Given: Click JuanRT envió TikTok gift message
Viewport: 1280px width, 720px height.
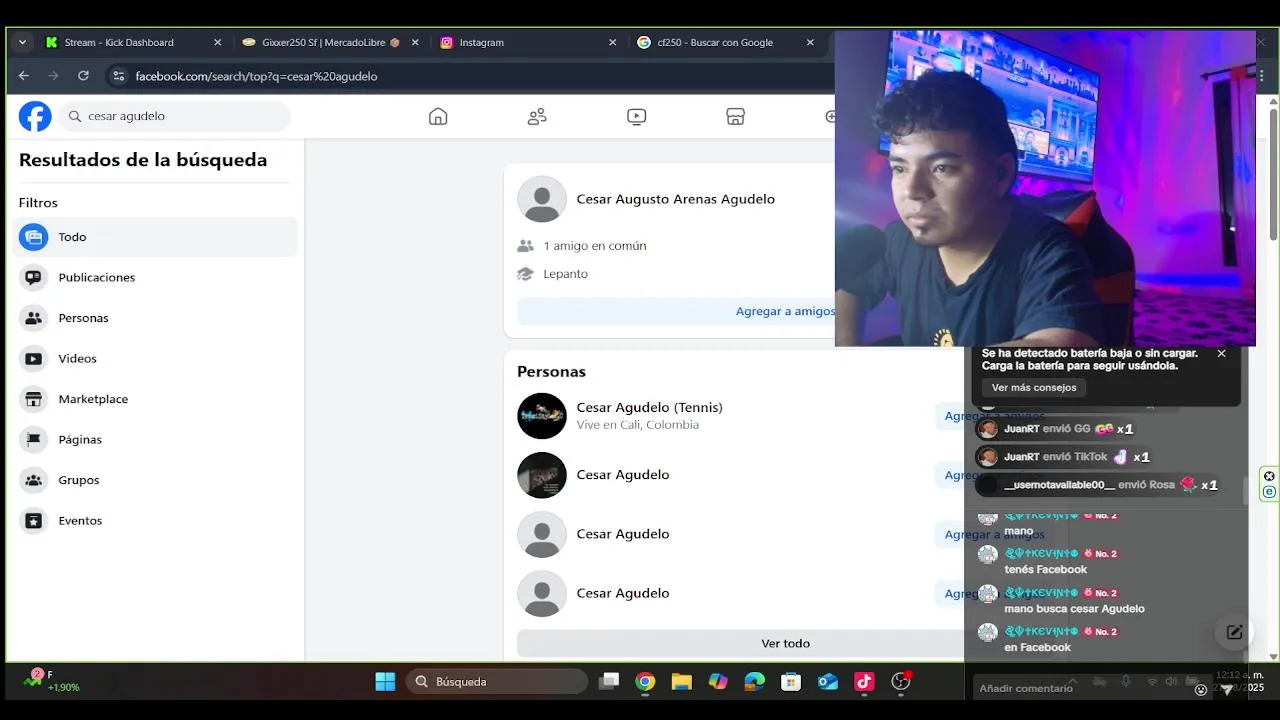Looking at the screenshot, I should (x=1065, y=457).
